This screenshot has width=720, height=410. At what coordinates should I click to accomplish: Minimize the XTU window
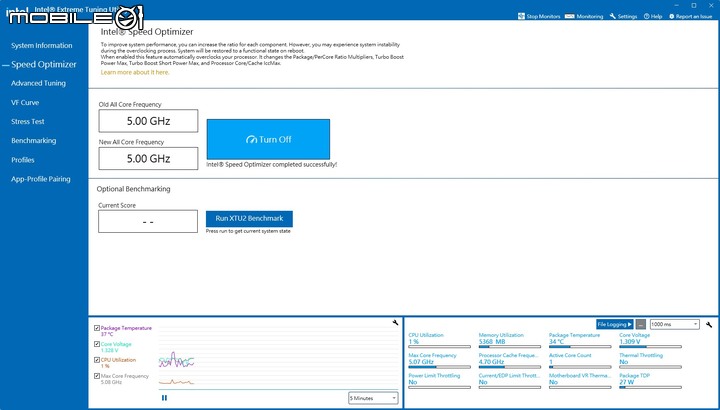click(677, 5)
